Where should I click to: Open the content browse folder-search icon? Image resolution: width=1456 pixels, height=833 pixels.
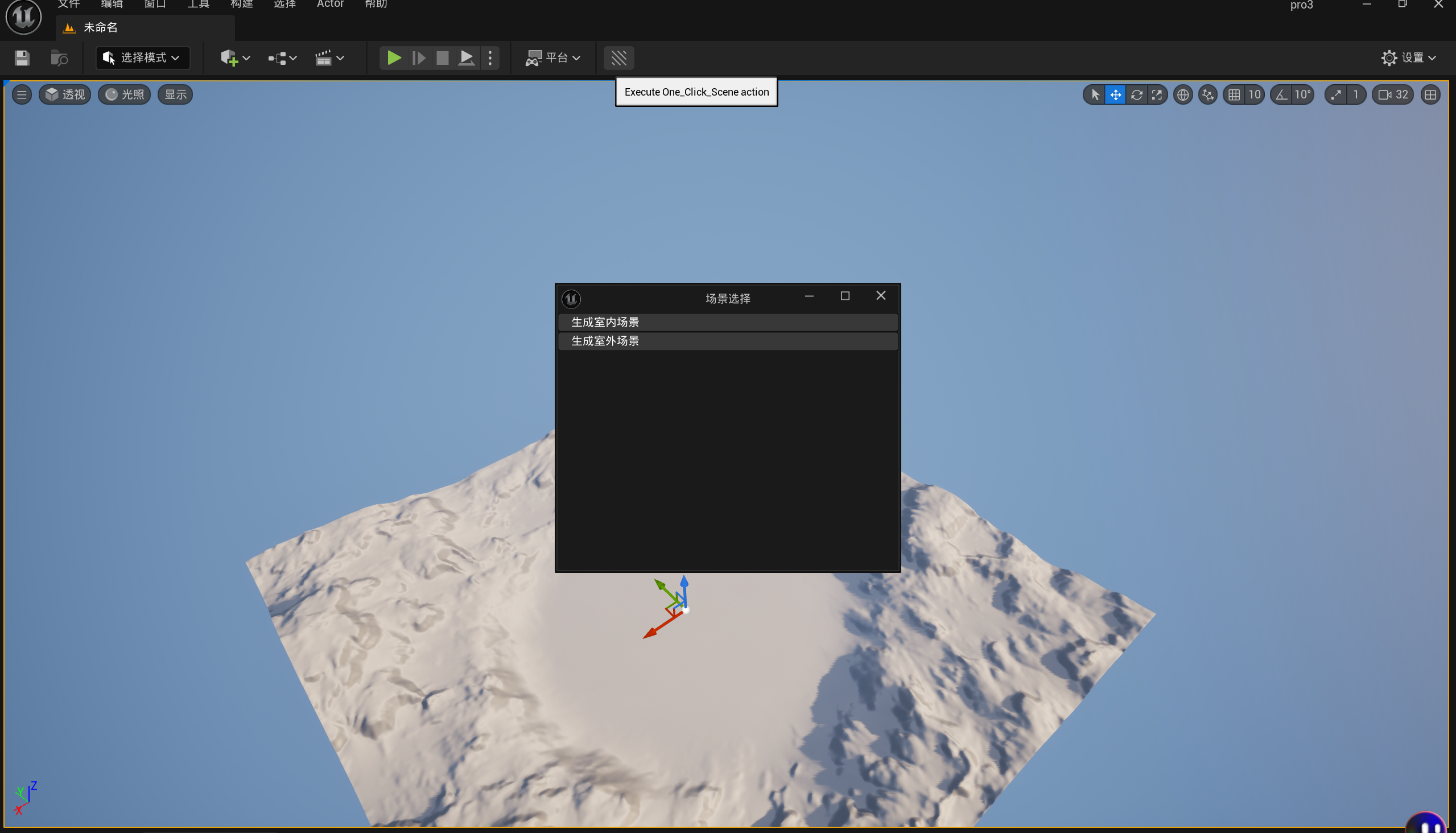(x=59, y=58)
